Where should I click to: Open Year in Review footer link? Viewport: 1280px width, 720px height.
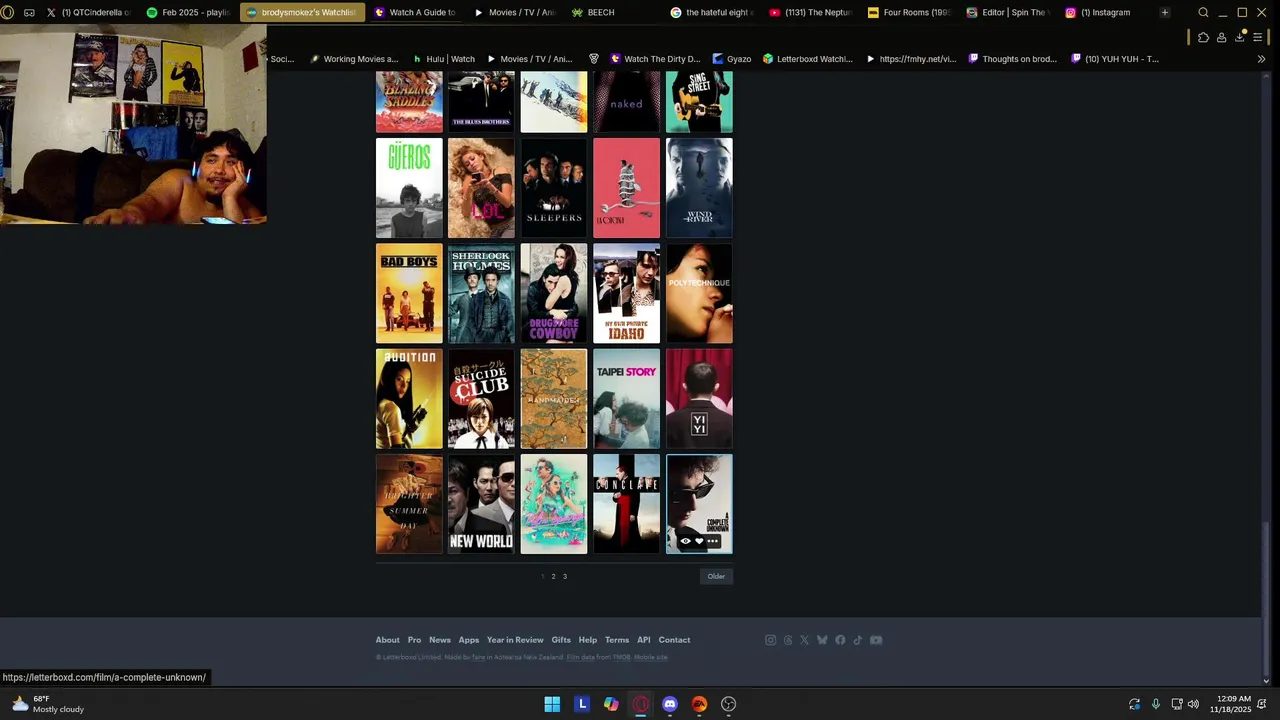[x=515, y=640]
